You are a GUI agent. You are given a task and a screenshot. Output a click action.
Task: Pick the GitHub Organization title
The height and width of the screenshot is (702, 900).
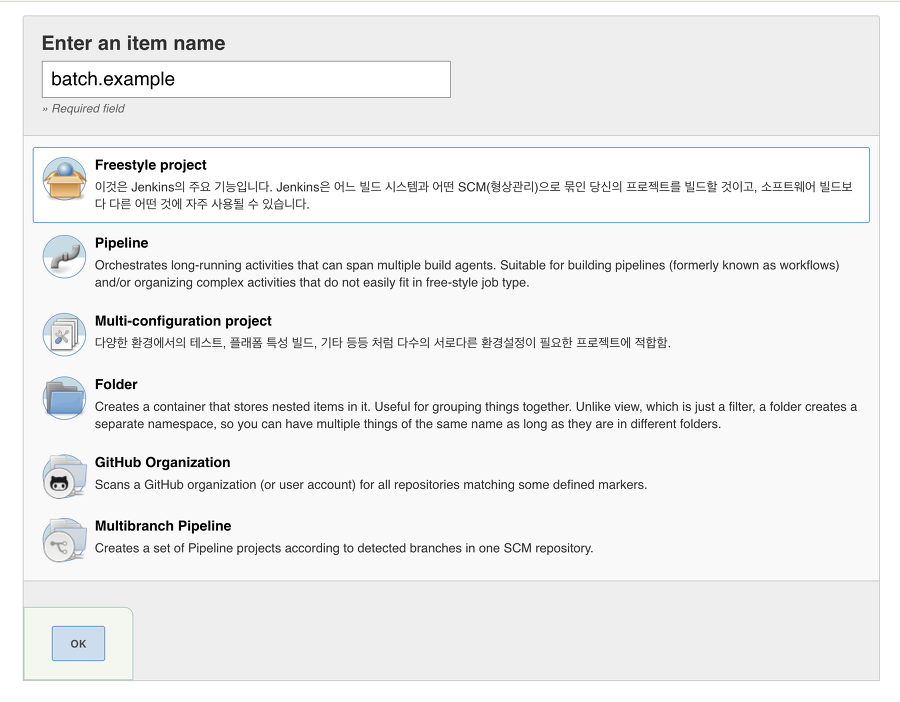coord(162,463)
